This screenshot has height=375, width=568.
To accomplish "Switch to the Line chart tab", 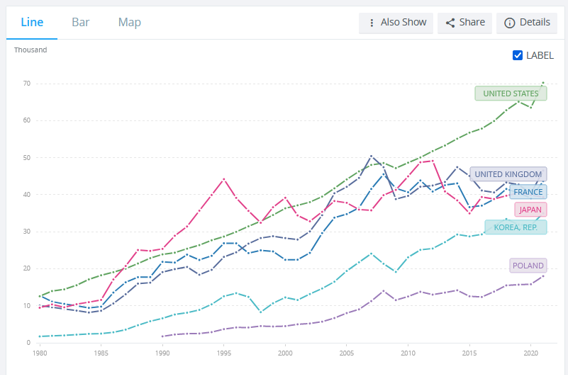I will 32,22.
